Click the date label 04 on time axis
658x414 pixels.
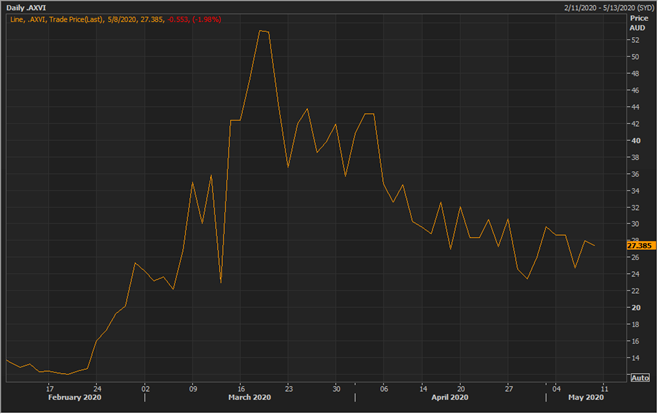point(556,389)
